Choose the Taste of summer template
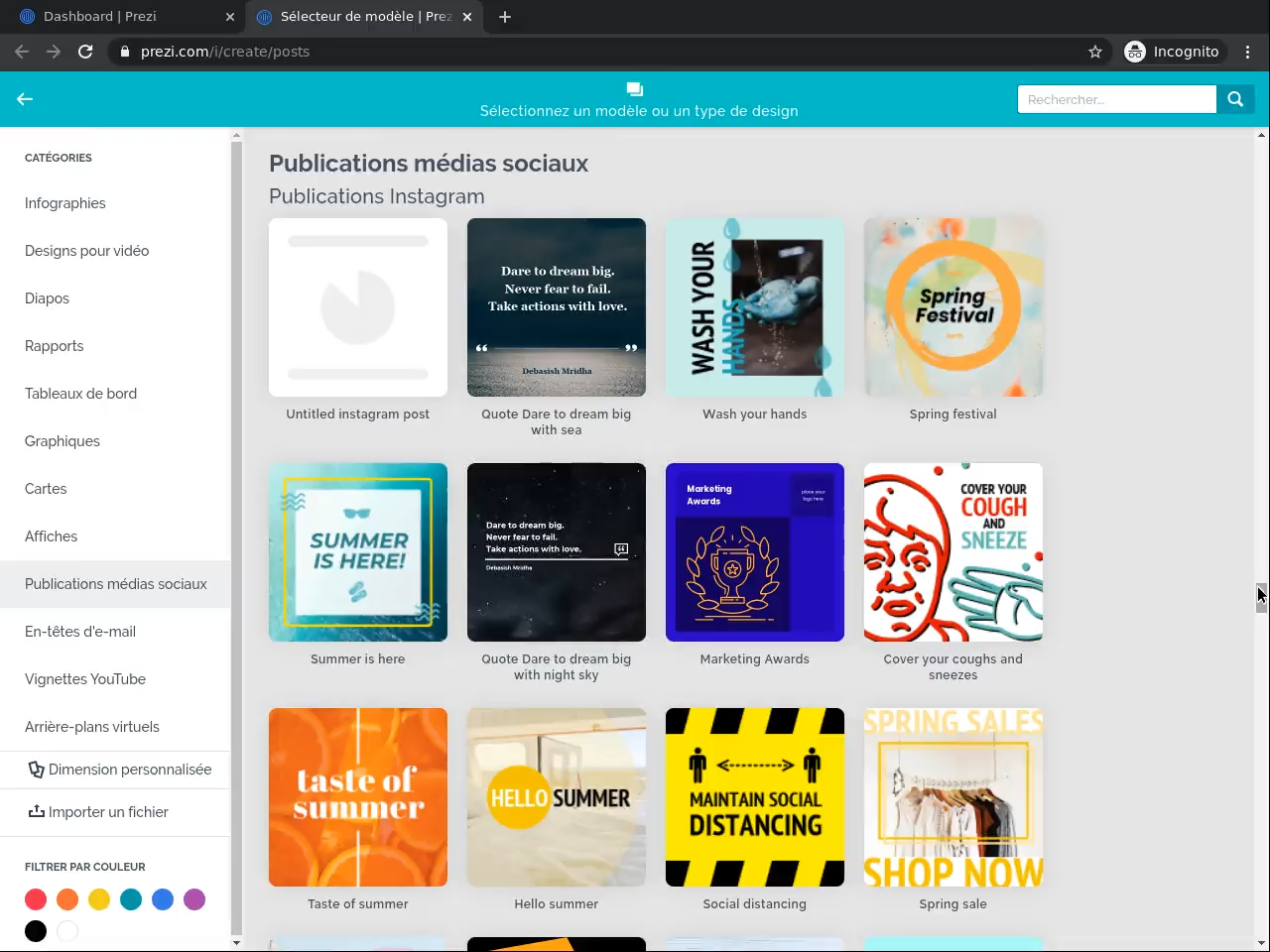This screenshot has height=952, width=1270. pyautogui.click(x=358, y=797)
